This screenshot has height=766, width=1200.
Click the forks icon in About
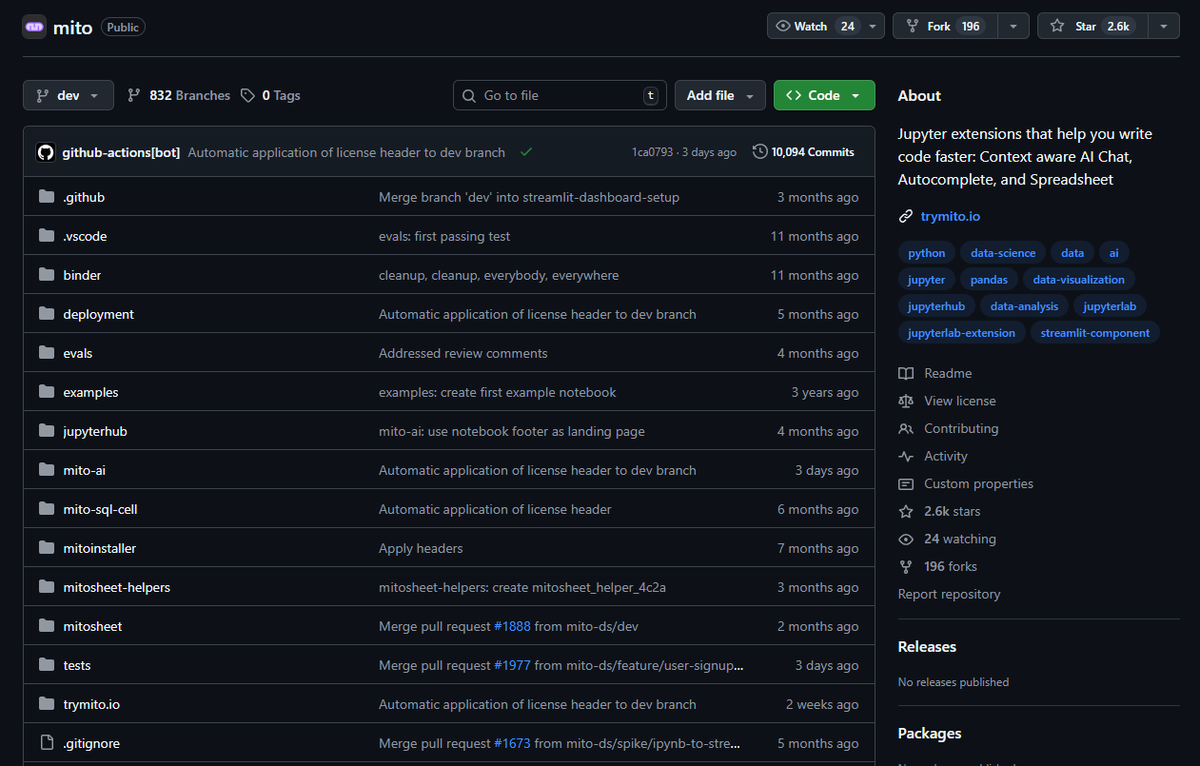tap(906, 566)
